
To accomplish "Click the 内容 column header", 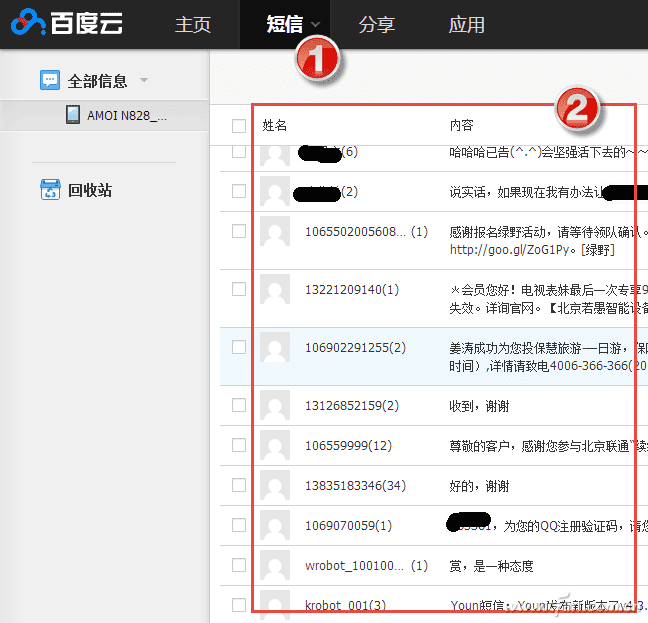I will click(461, 125).
